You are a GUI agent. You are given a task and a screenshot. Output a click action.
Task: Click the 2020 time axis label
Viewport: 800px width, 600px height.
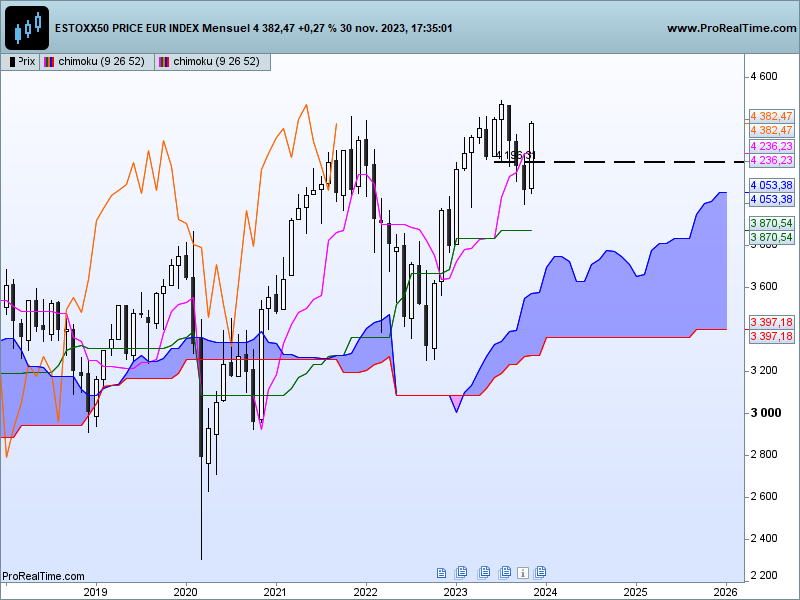(185, 592)
